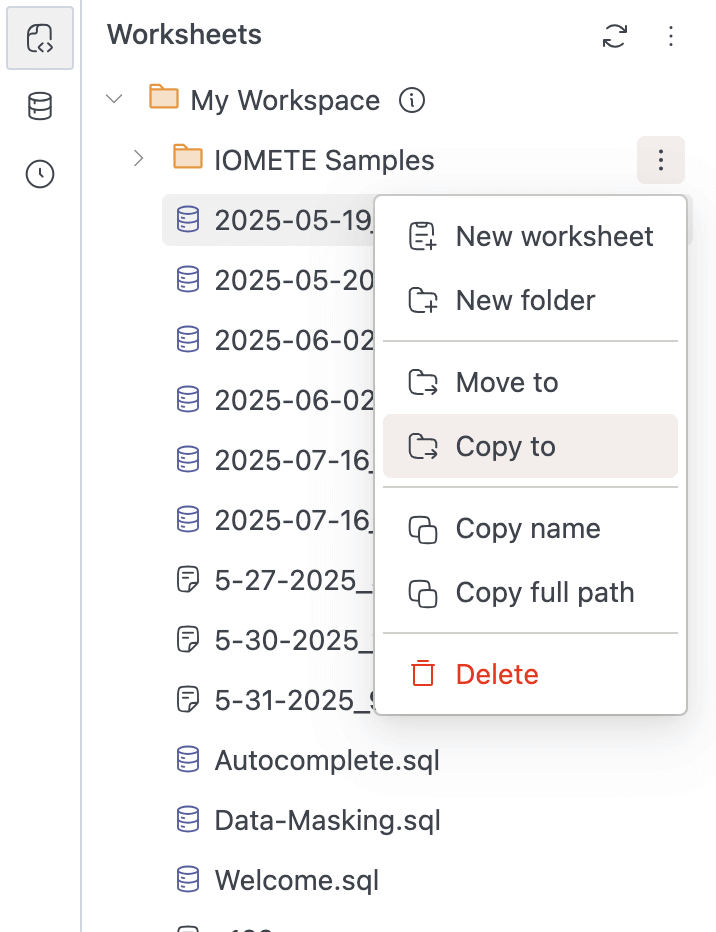Open the Worksheets overflow menu

tap(671, 36)
